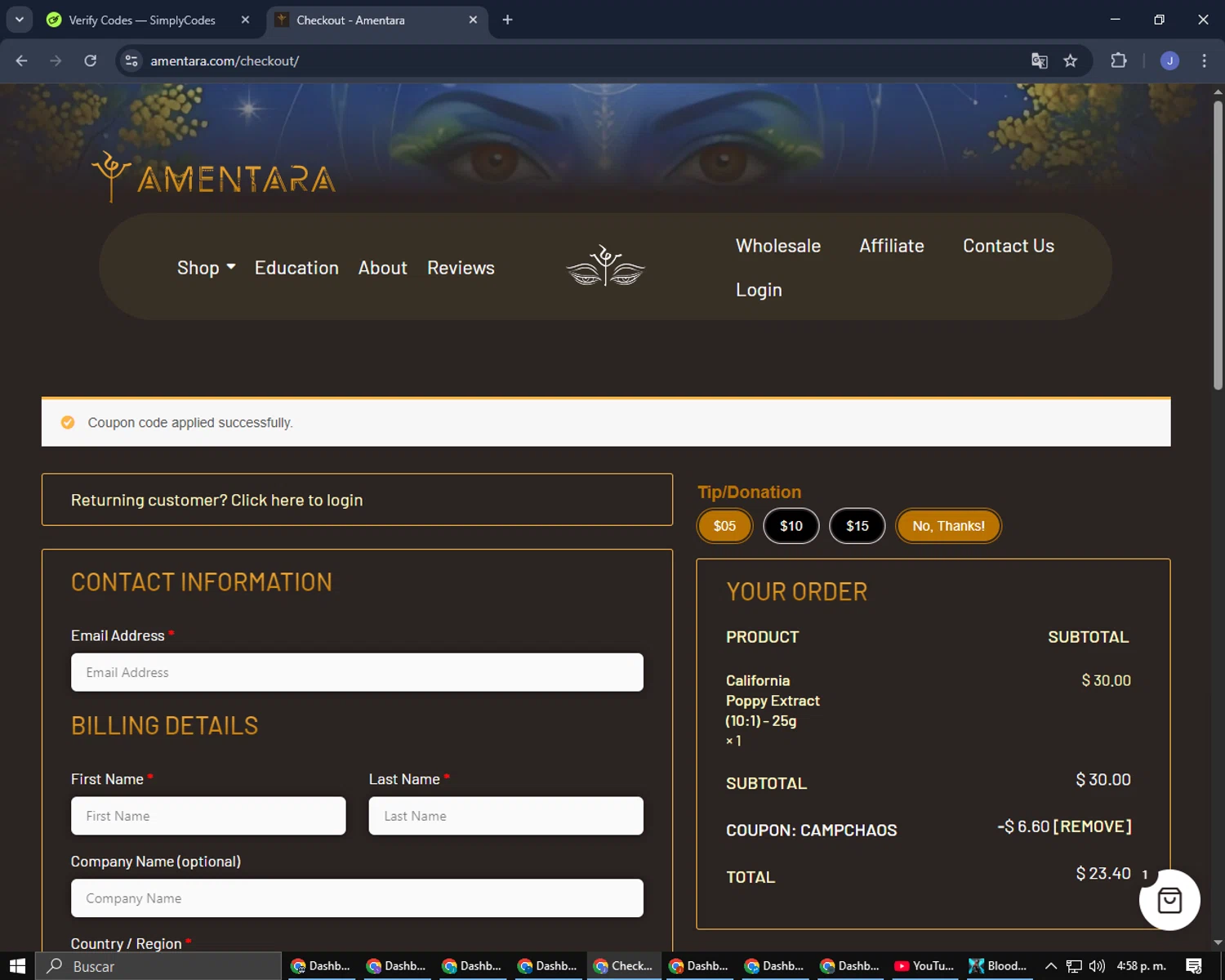The height and width of the screenshot is (980, 1225).
Task: Click the browser back arrow
Action: [x=22, y=60]
